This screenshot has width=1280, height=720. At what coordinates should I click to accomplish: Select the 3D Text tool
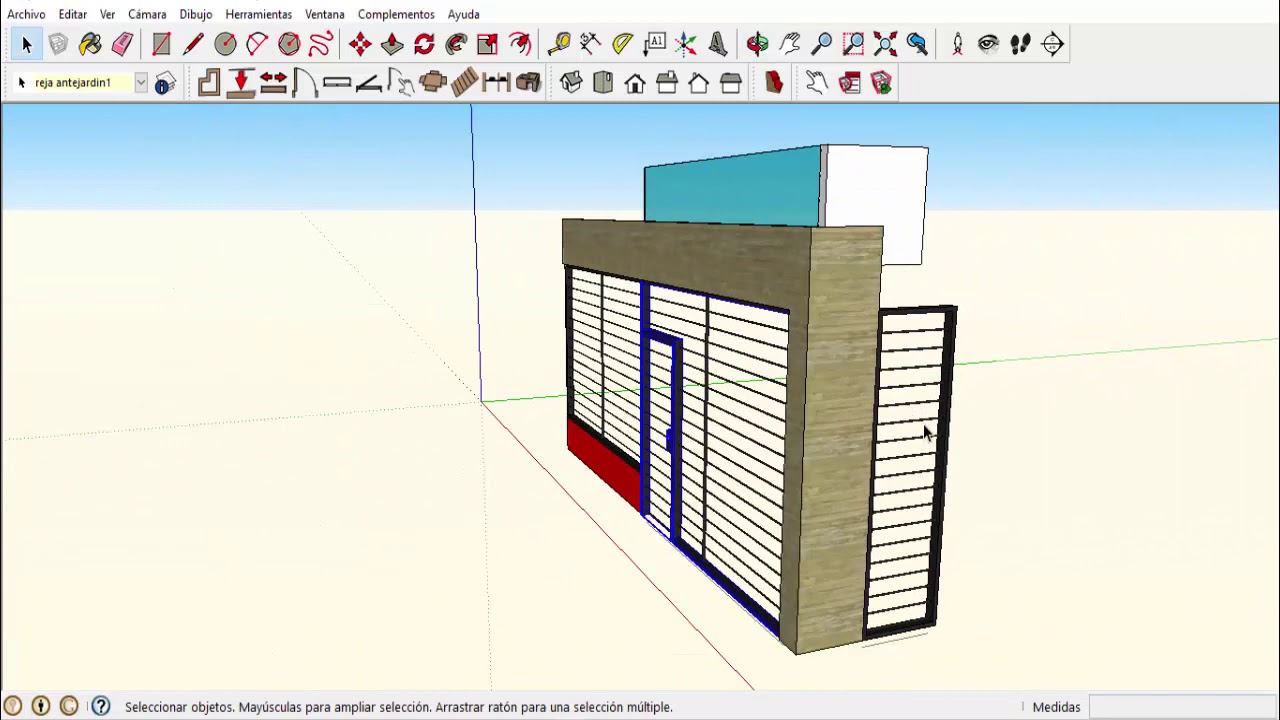[719, 44]
